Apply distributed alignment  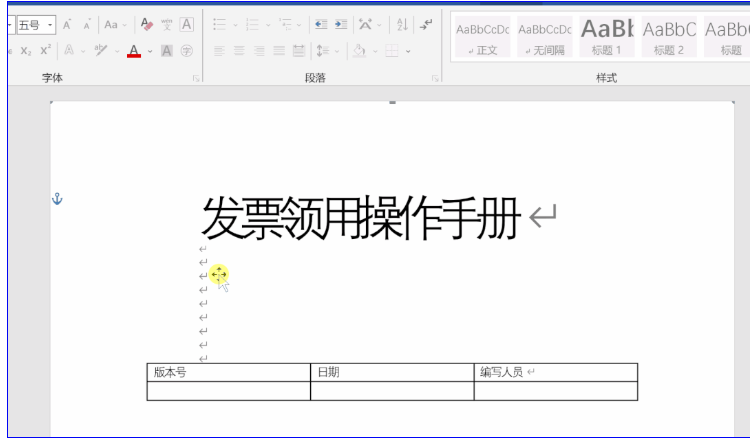pos(299,51)
